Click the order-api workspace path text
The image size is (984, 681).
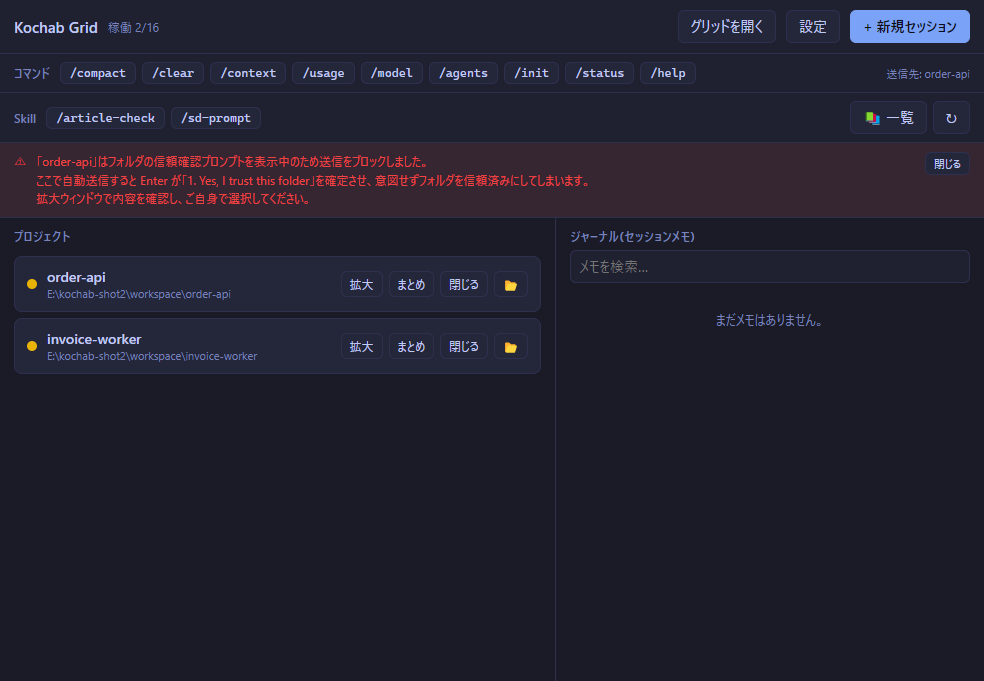click(139, 294)
